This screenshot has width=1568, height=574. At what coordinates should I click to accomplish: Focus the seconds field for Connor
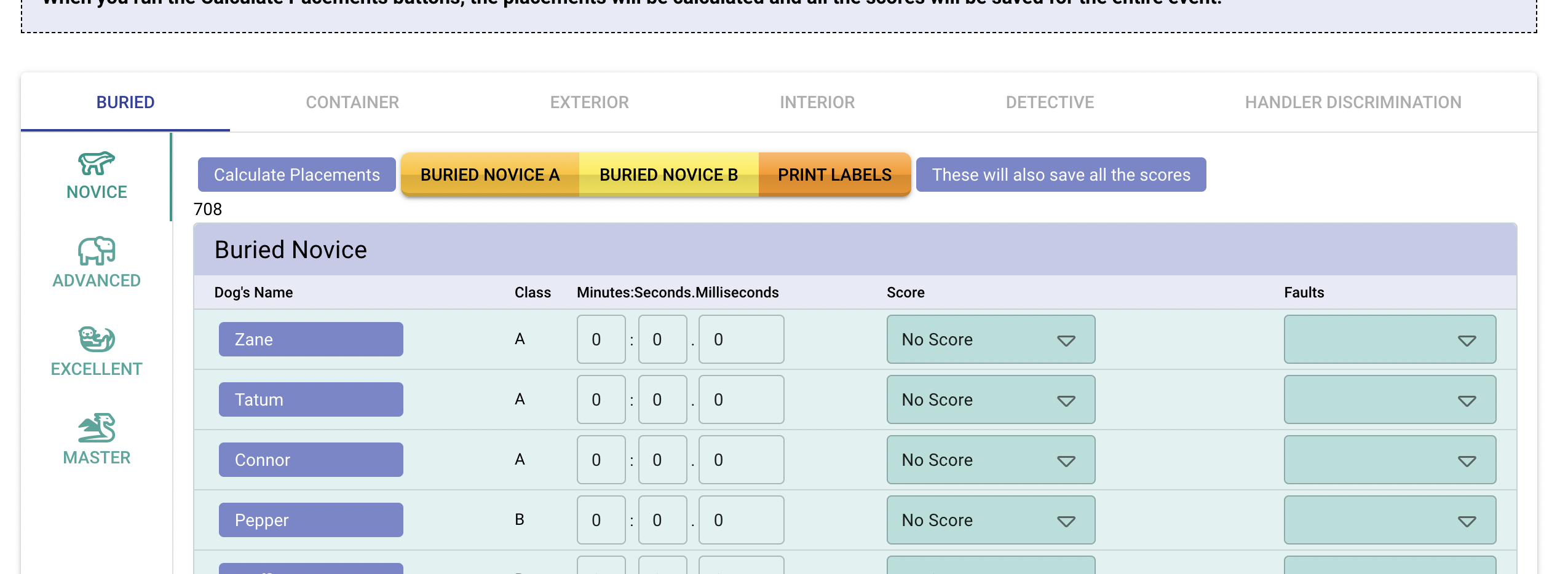(x=662, y=460)
